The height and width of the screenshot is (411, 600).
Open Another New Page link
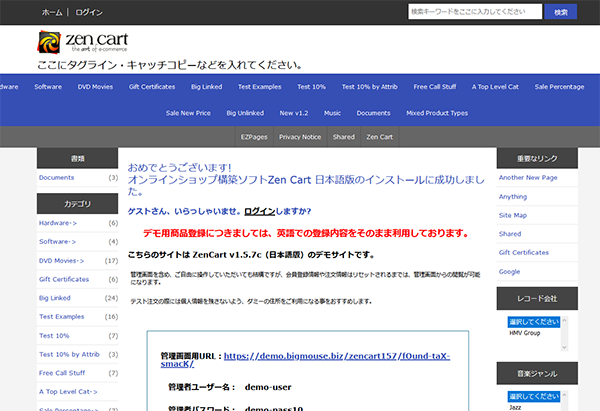click(x=528, y=178)
